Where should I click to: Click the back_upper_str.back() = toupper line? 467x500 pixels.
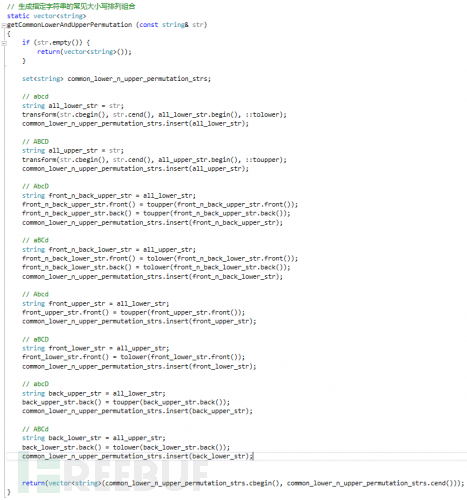coord(126,402)
